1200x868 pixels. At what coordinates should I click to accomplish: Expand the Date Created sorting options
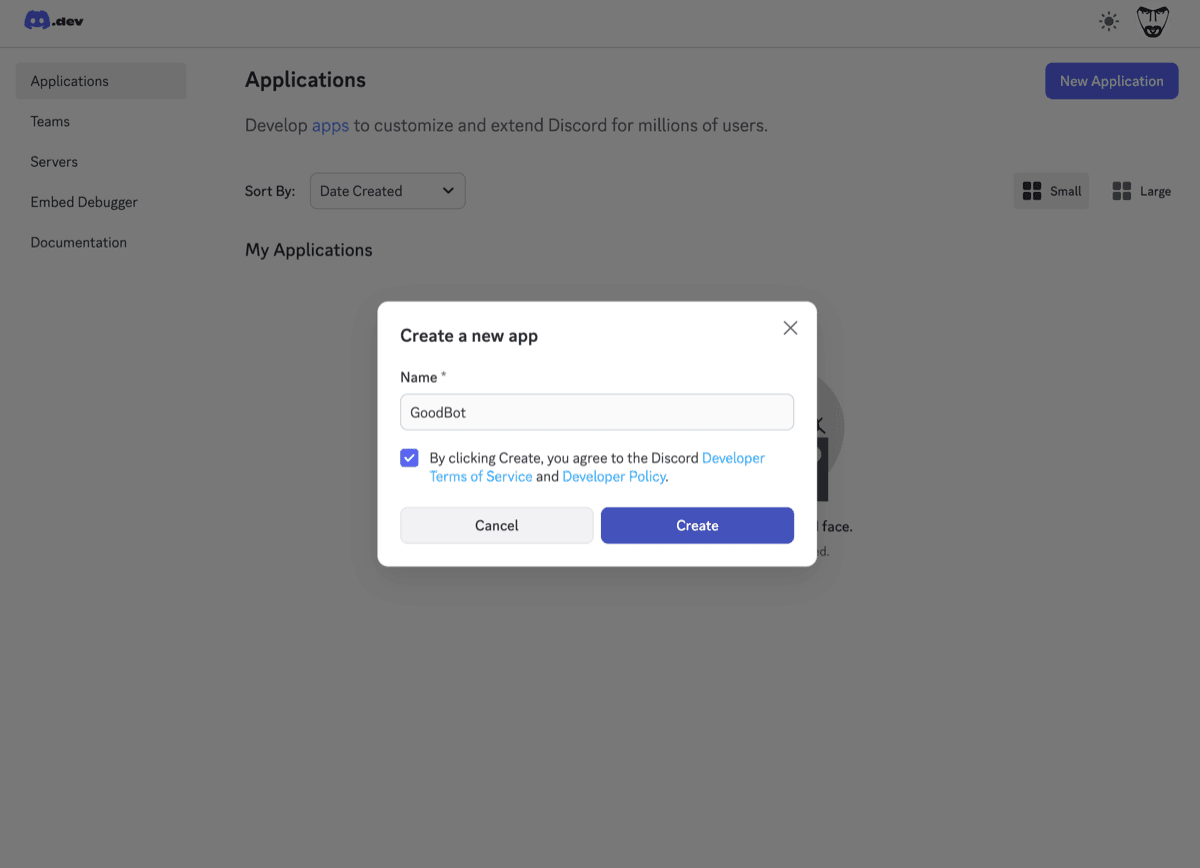[387, 190]
